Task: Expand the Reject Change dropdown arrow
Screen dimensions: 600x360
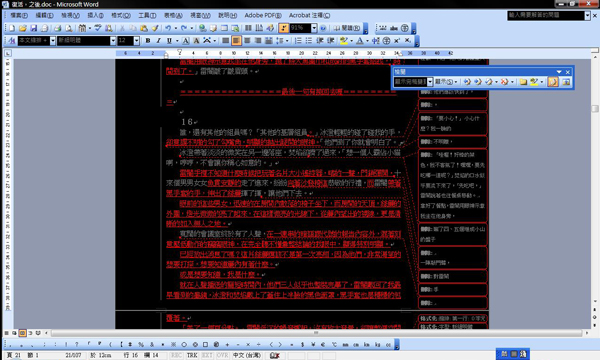Action: [x=512, y=82]
